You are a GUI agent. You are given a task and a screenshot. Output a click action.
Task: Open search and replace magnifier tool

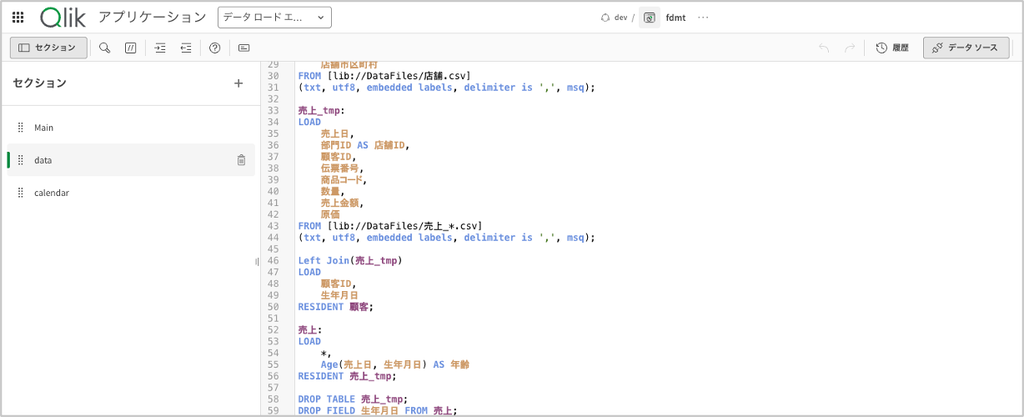(104, 48)
